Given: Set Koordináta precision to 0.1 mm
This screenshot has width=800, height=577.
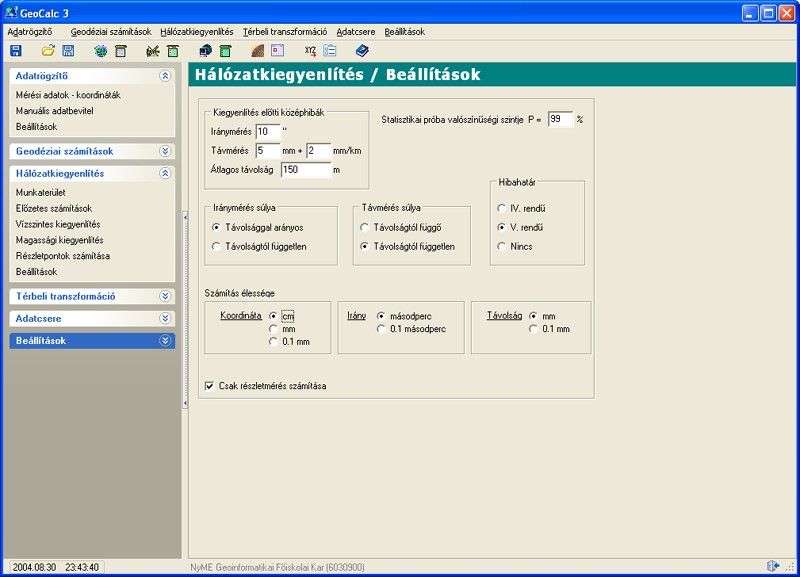Looking at the screenshot, I should 289,342.
